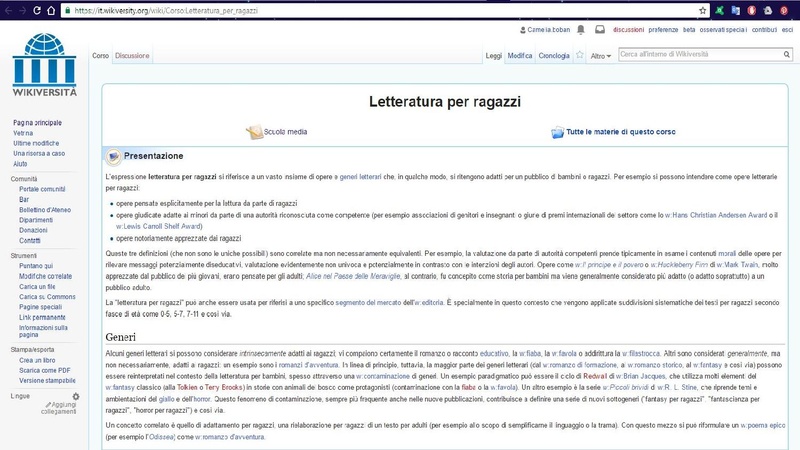Open the red round extension icon
This screenshot has width=800, height=450.
coord(752,10)
